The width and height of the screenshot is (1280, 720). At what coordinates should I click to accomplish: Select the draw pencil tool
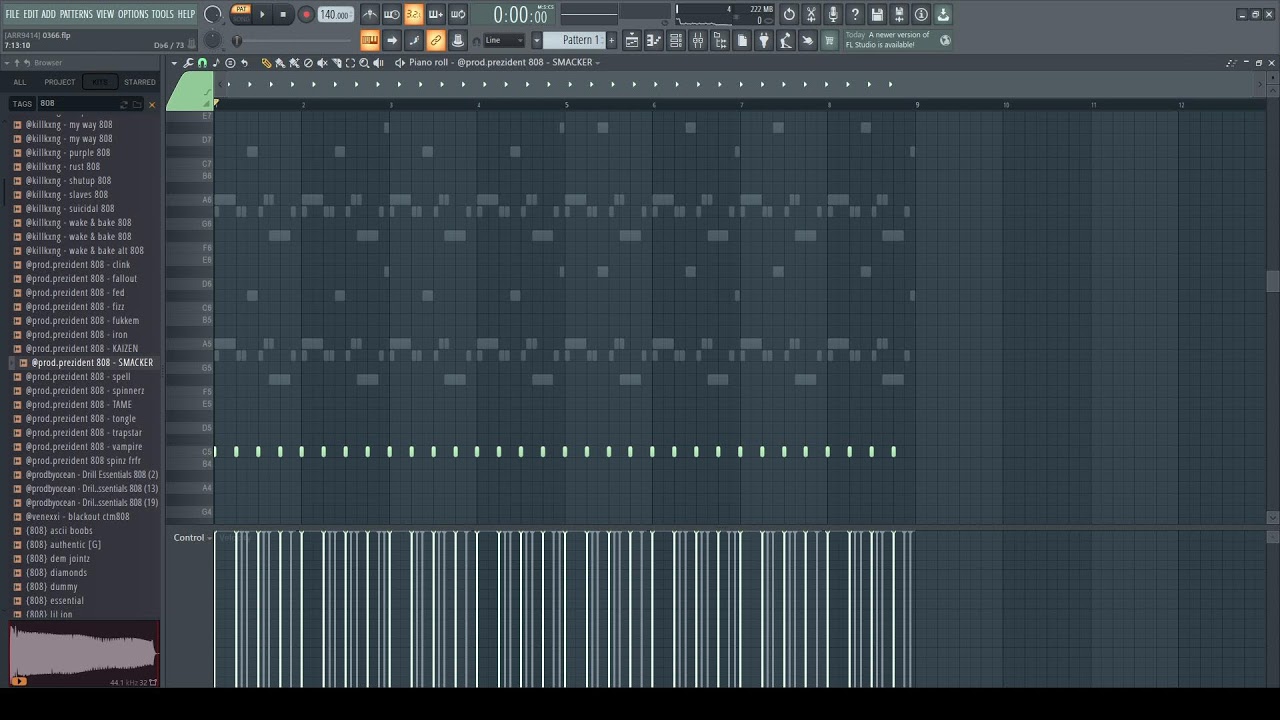click(265, 63)
